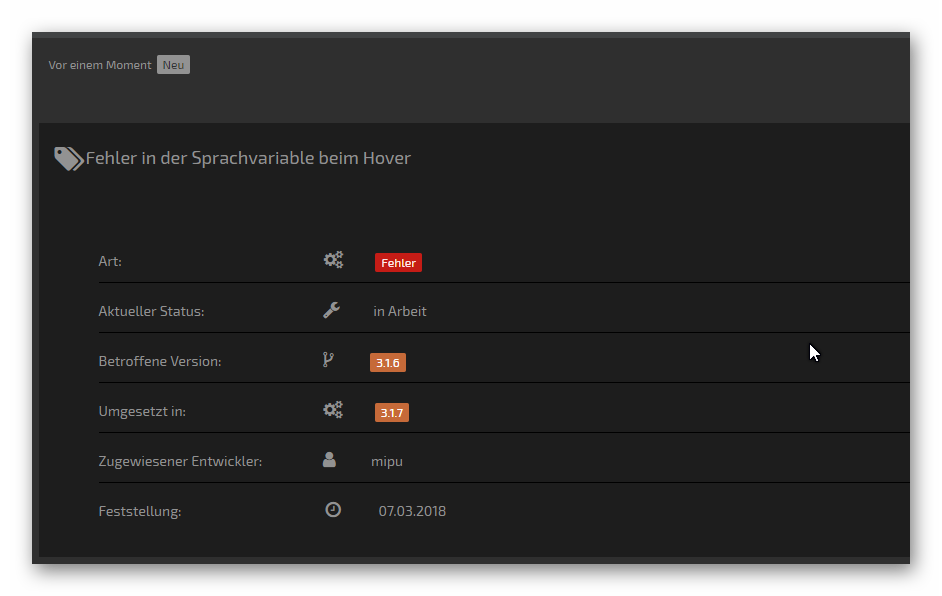Click the date 07.03.2018
942x596 pixels.
(412, 511)
